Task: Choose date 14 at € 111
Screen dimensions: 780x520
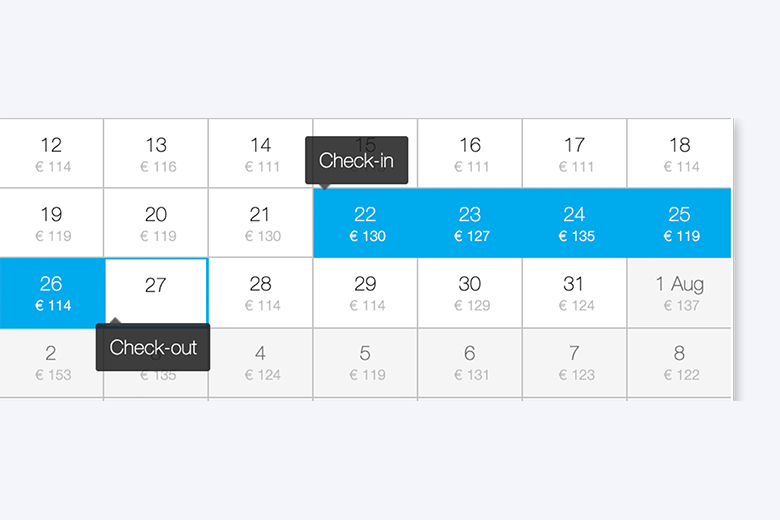Action: click(260, 154)
